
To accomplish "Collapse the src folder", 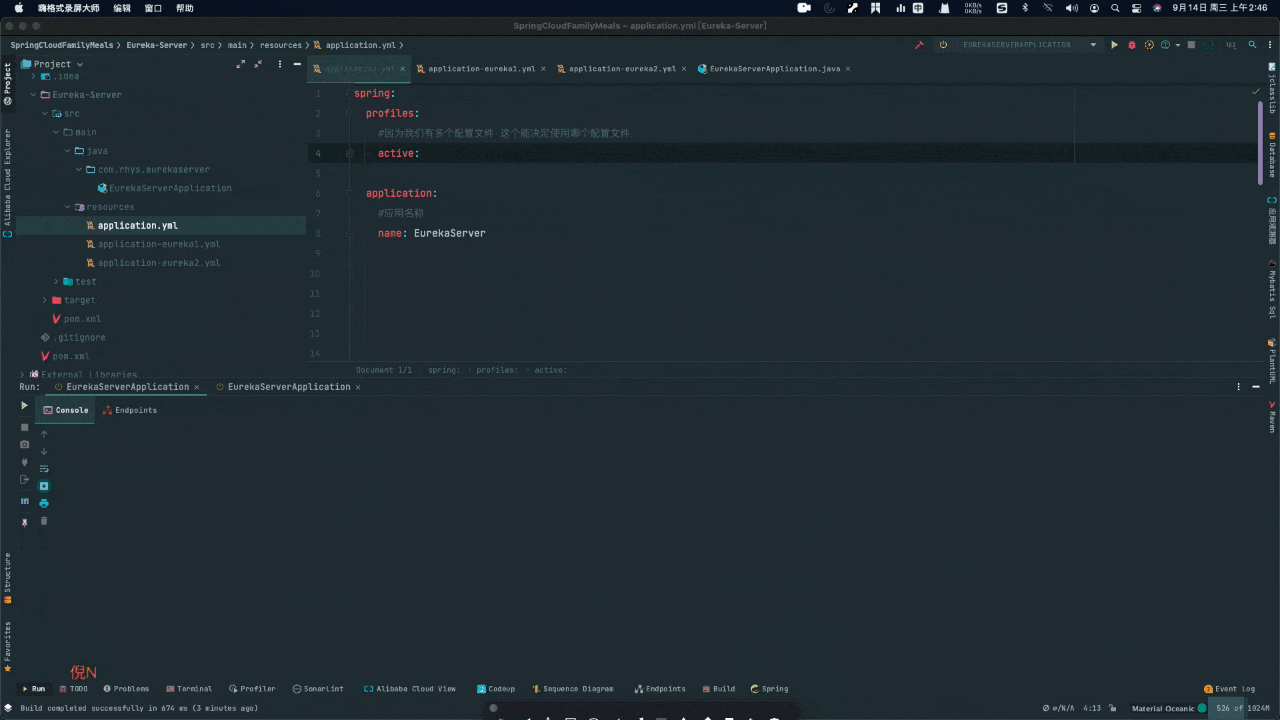I will coord(44,114).
